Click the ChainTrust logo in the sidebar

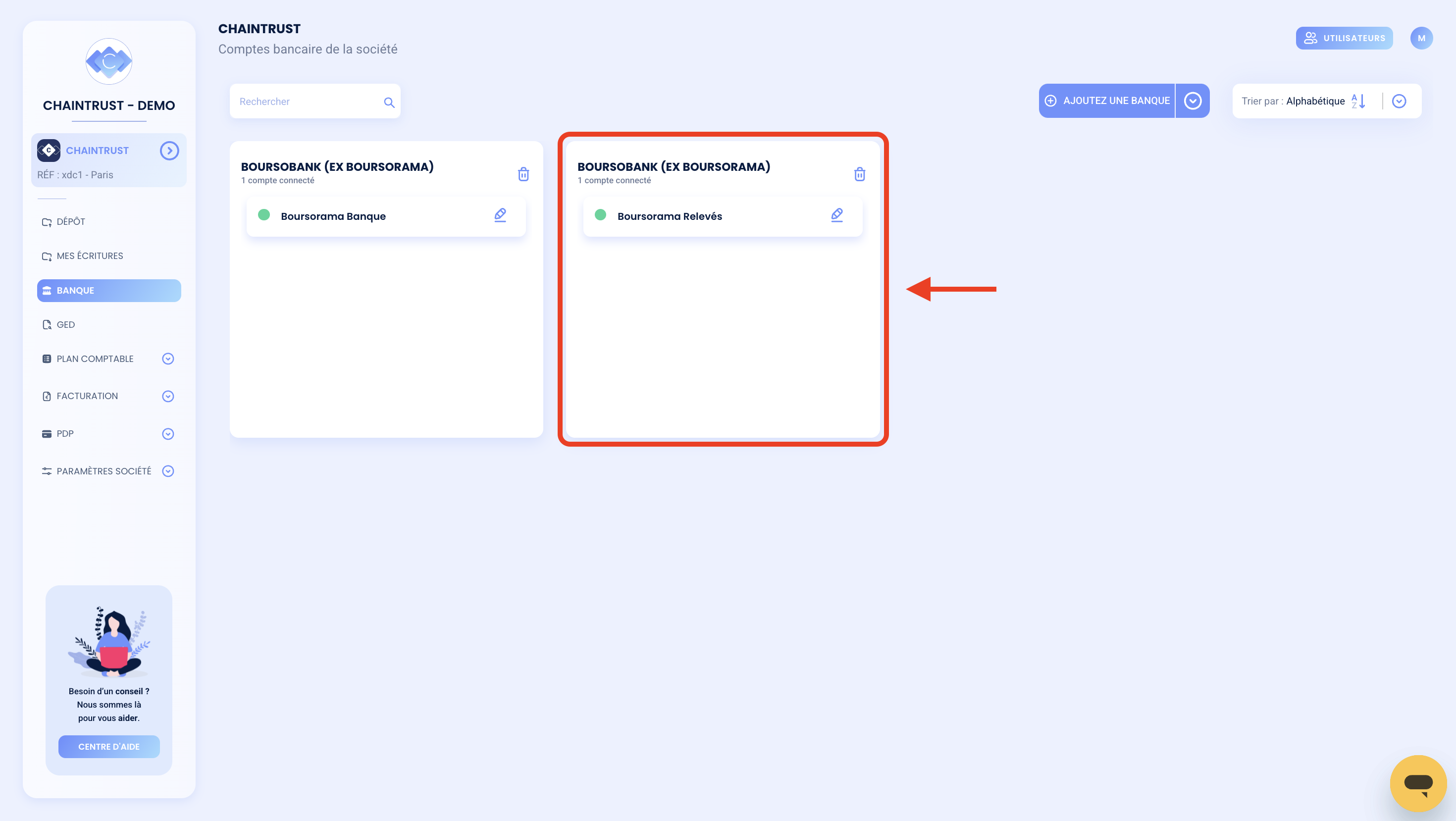108,61
